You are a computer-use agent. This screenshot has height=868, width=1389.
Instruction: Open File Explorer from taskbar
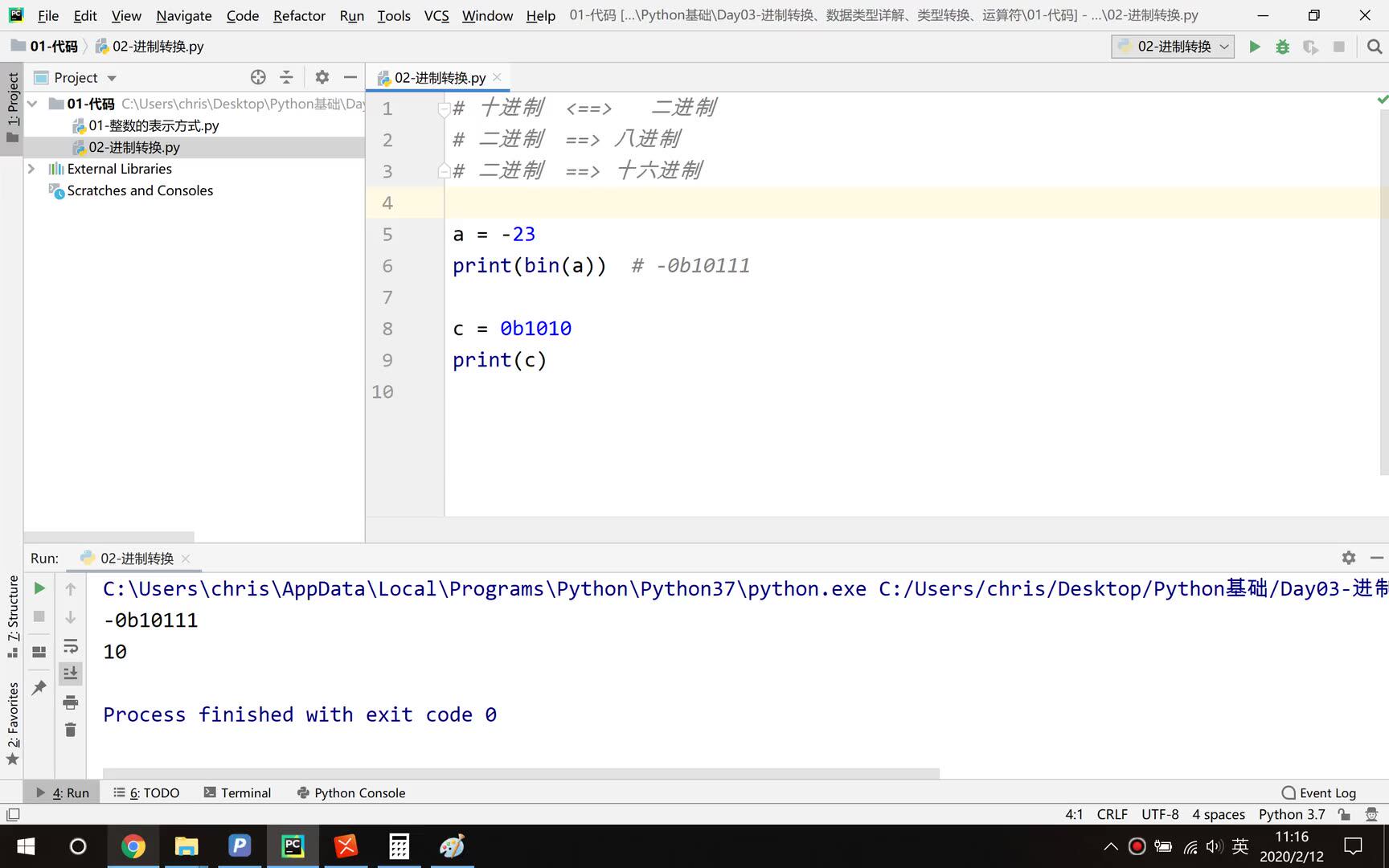tap(186, 846)
